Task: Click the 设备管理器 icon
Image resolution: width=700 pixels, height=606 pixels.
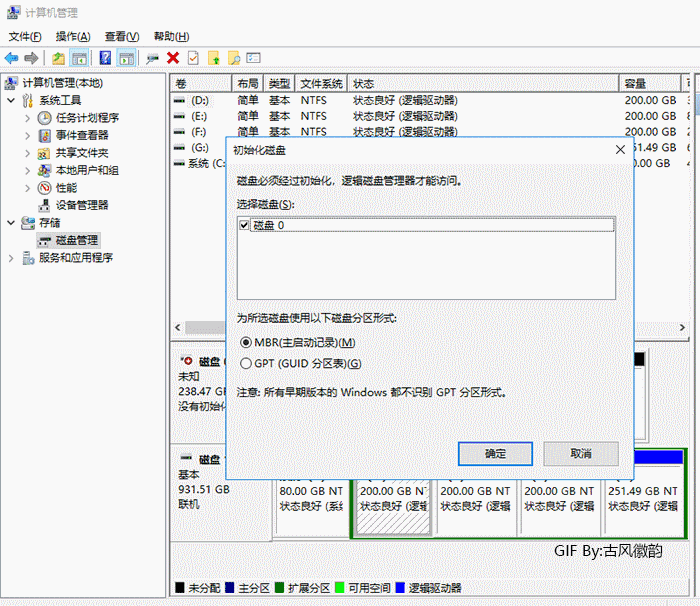Action: 44,205
